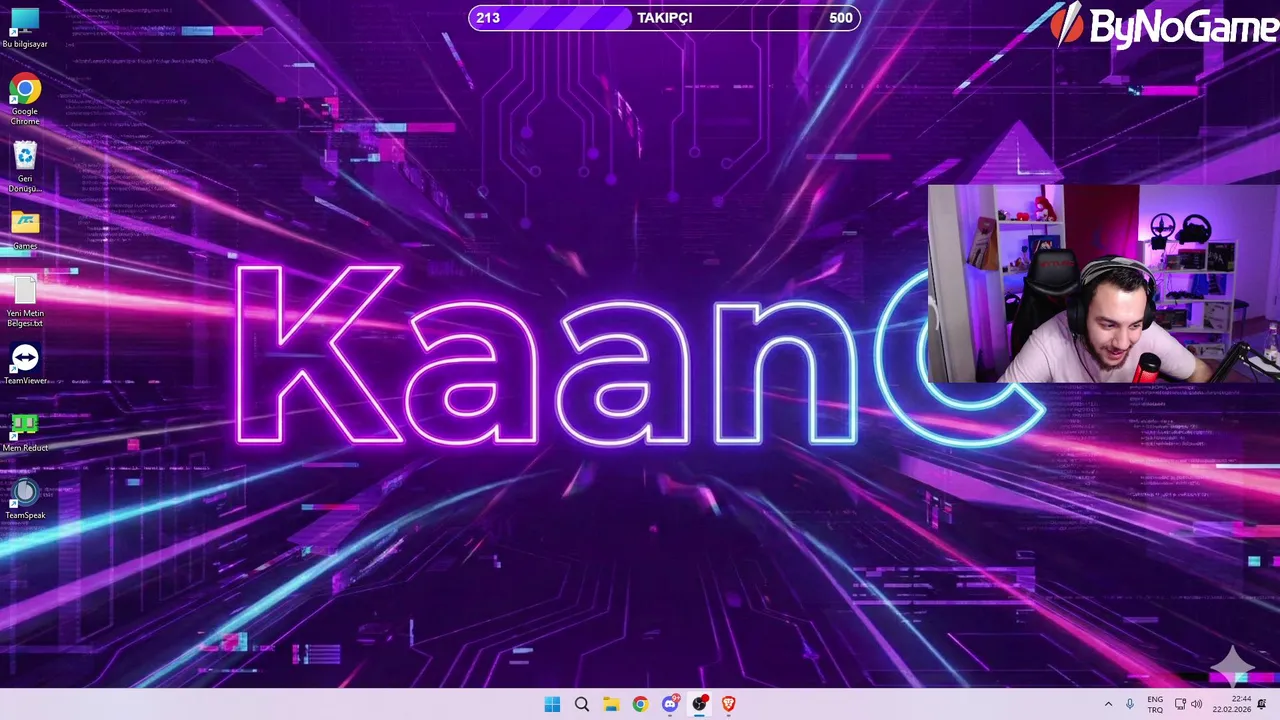This screenshot has height=720, width=1280.
Task: Click the microphone tray icon
Action: tap(1130, 704)
